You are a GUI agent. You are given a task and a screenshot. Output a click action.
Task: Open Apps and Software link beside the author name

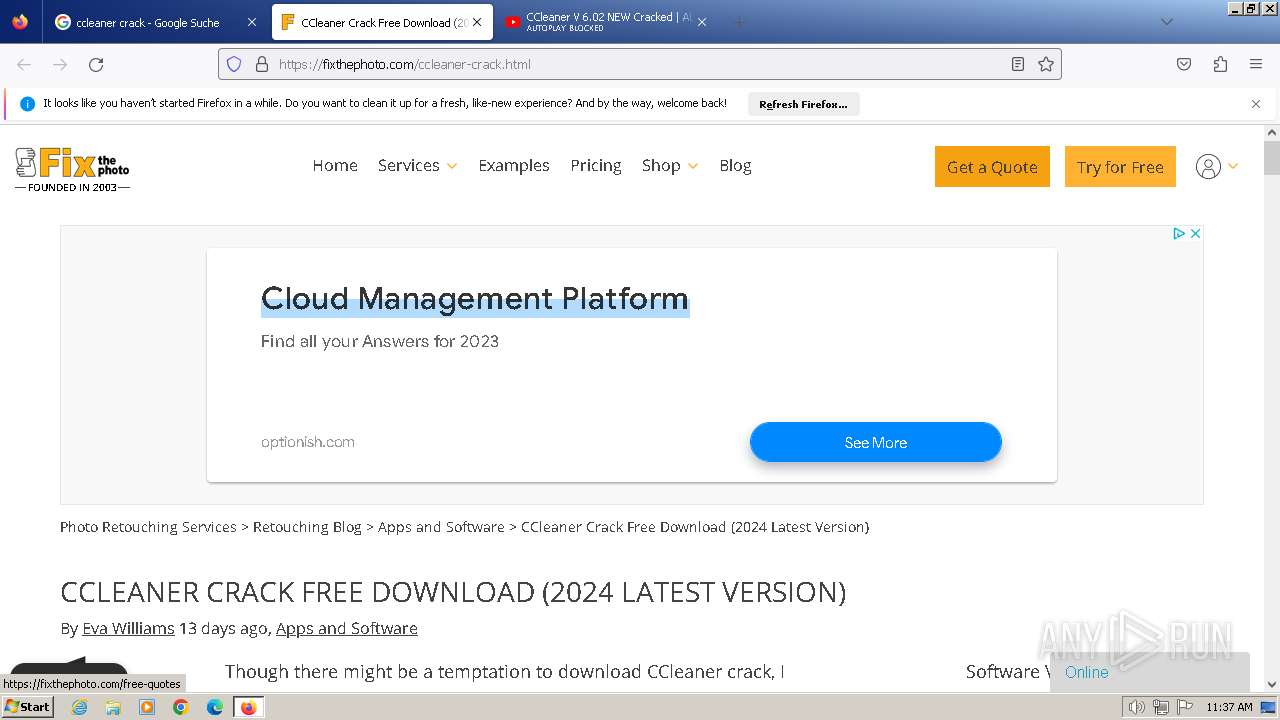[347, 628]
